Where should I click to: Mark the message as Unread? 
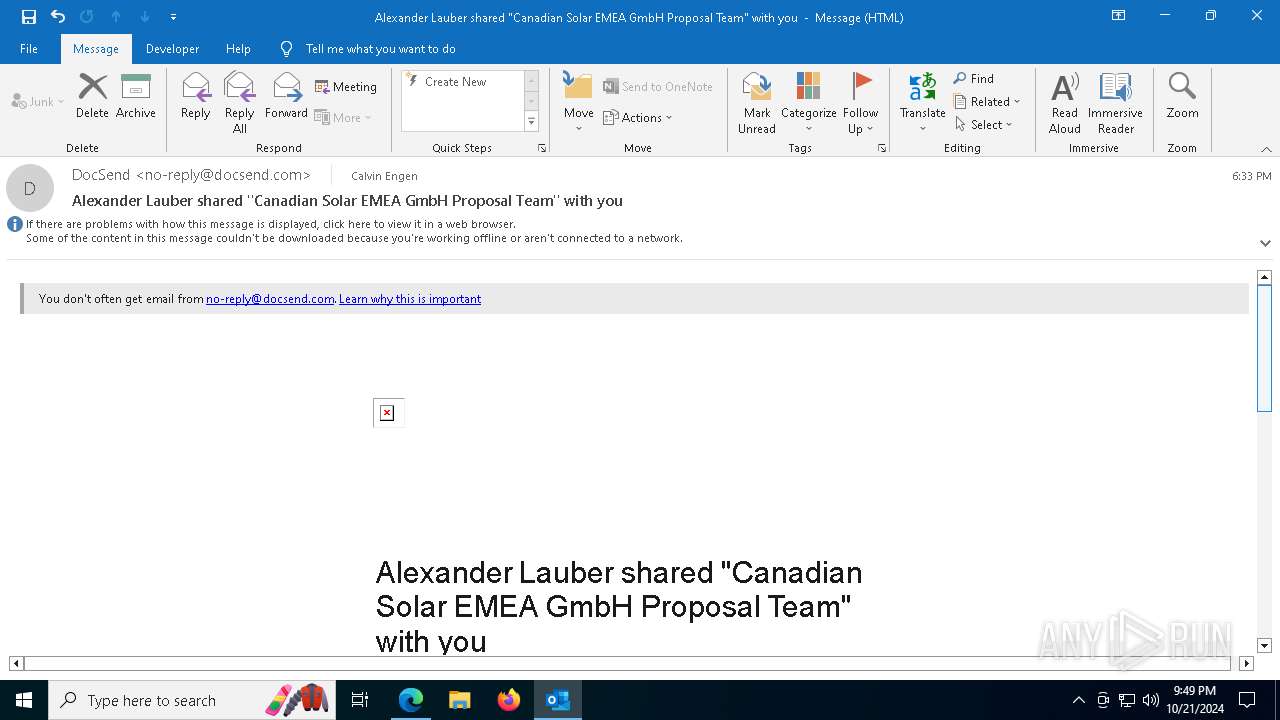[757, 102]
